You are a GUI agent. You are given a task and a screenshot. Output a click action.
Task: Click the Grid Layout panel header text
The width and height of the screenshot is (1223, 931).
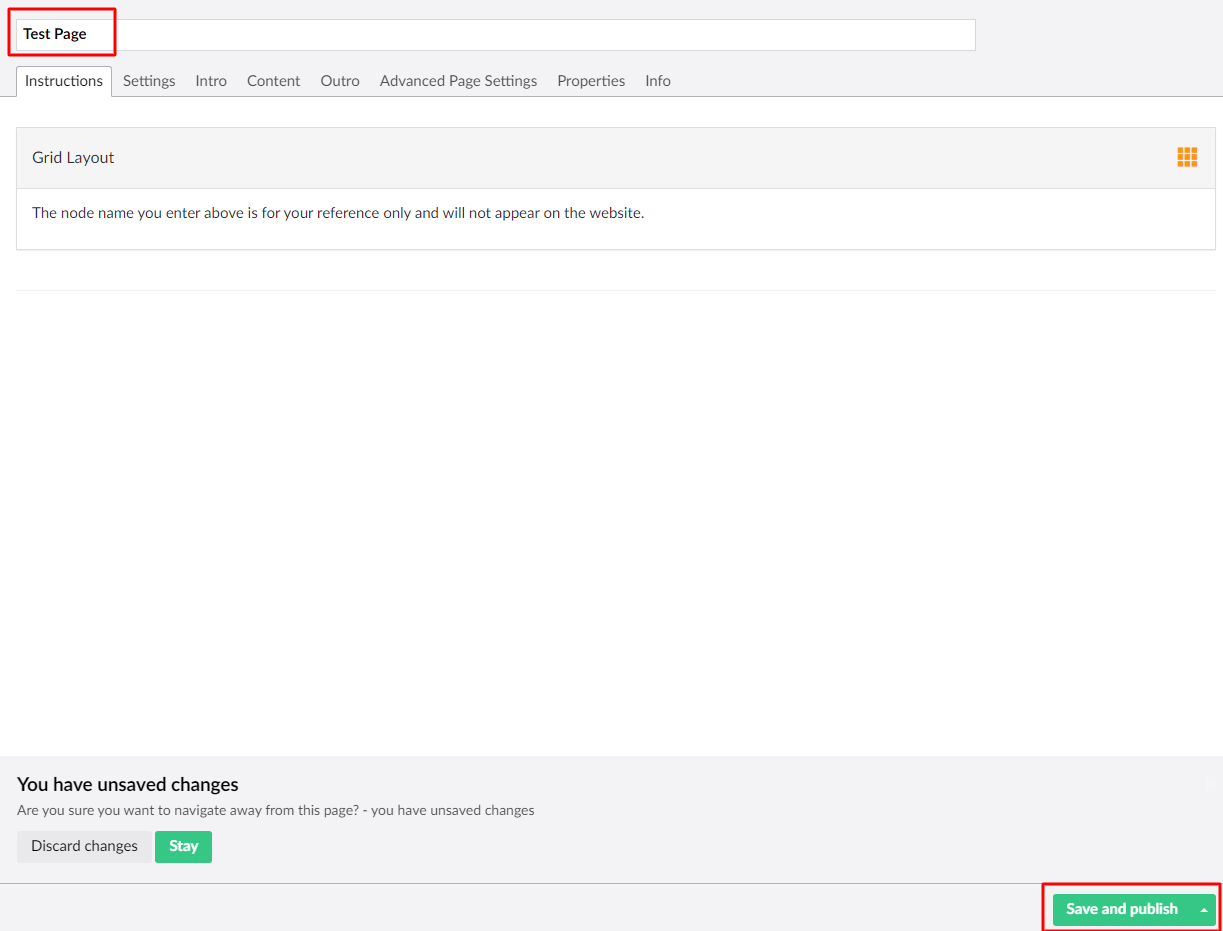tap(73, 158)
